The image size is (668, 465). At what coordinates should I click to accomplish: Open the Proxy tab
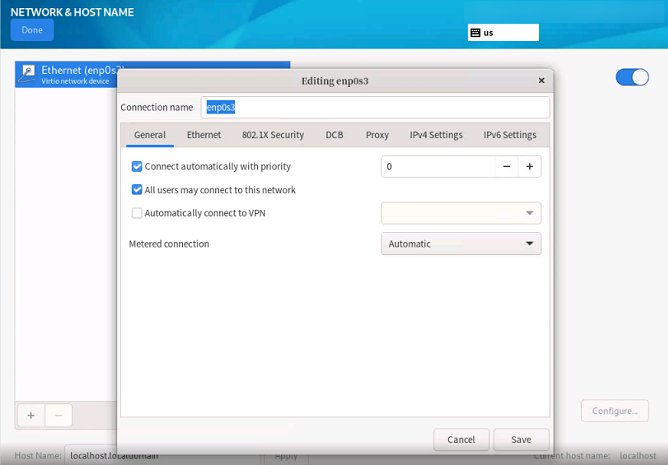pos(377,135)
